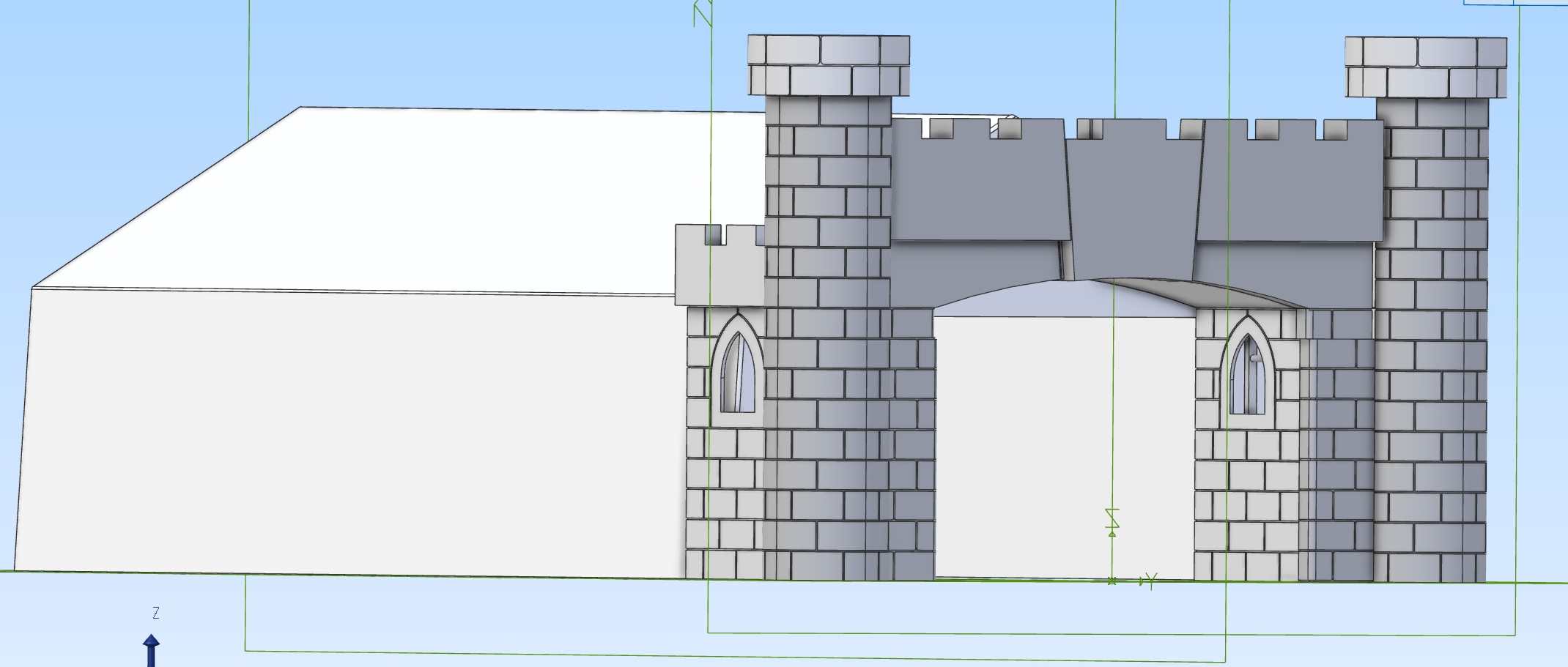The image size is (1568, 667).
Task: Select the small battlement left of the left tower
Action: 718,265
